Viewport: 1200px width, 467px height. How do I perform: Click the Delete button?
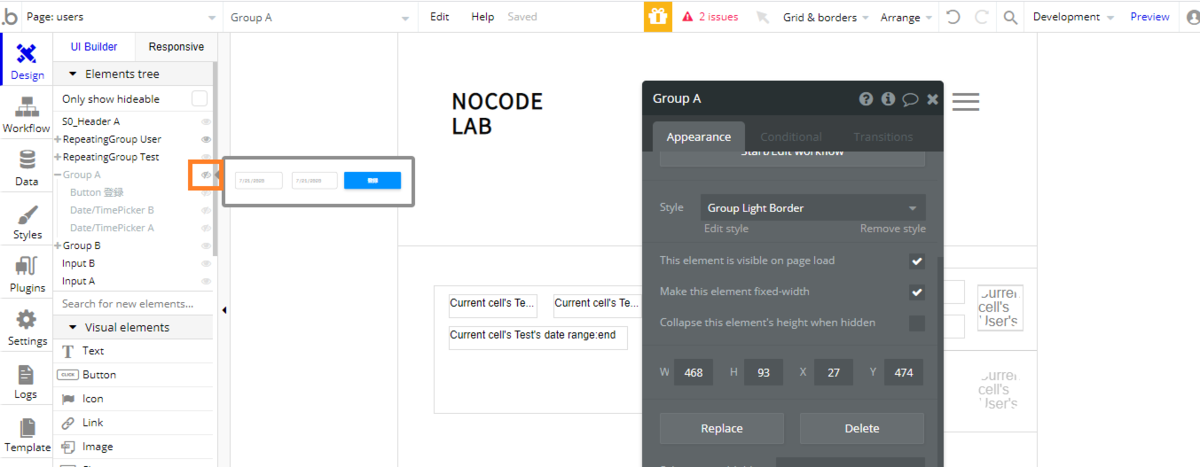click(x=862, y=429)
